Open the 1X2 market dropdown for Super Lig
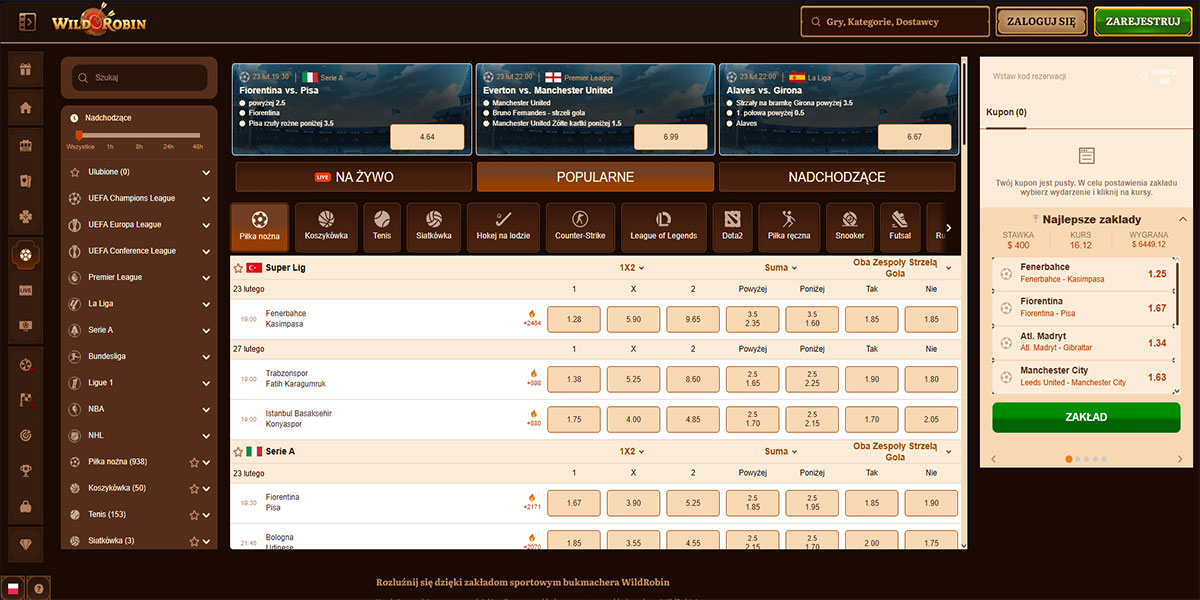Image resolution: width=1200 pixels, height=600 pixels. point(631,268)
